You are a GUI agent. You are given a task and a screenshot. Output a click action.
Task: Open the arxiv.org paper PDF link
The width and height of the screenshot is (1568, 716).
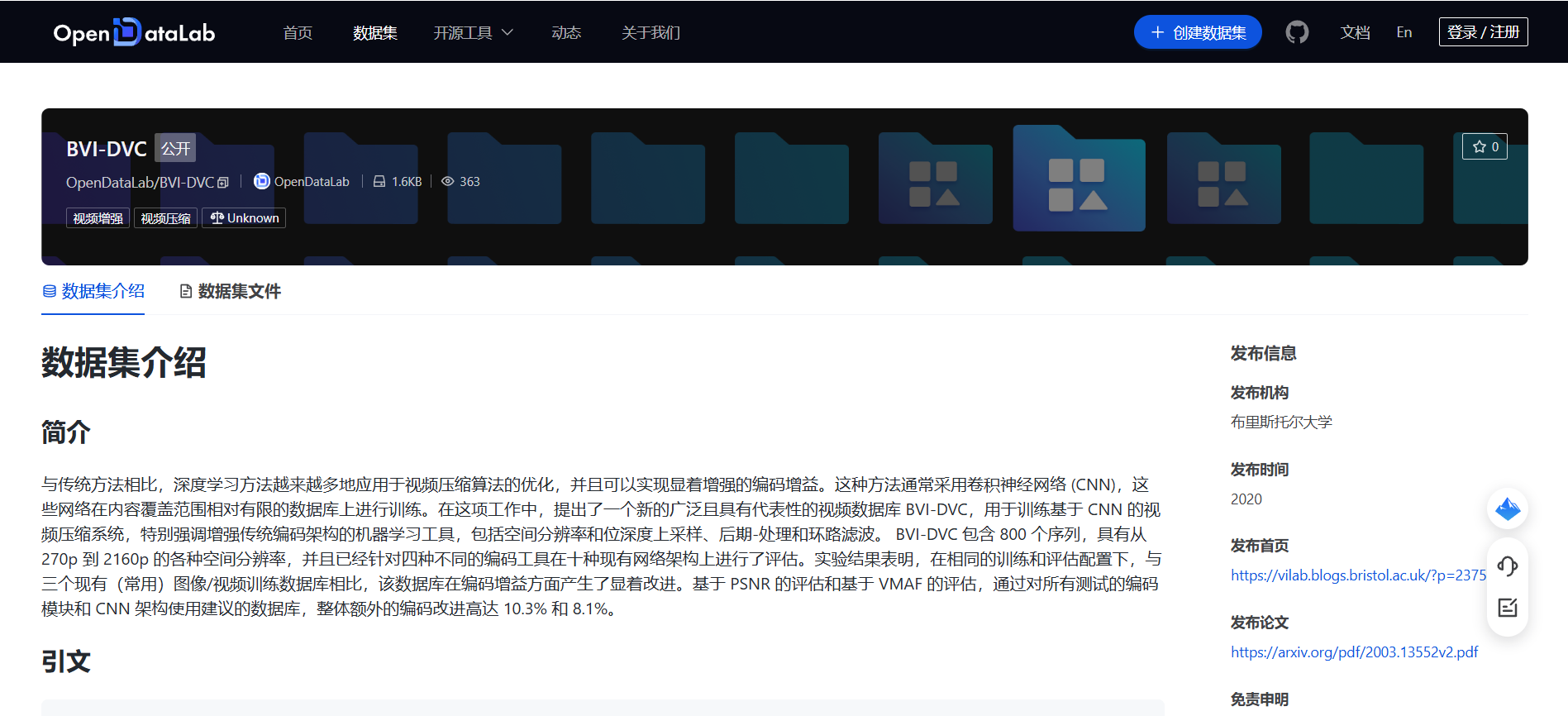click(x=1355, y=652)
